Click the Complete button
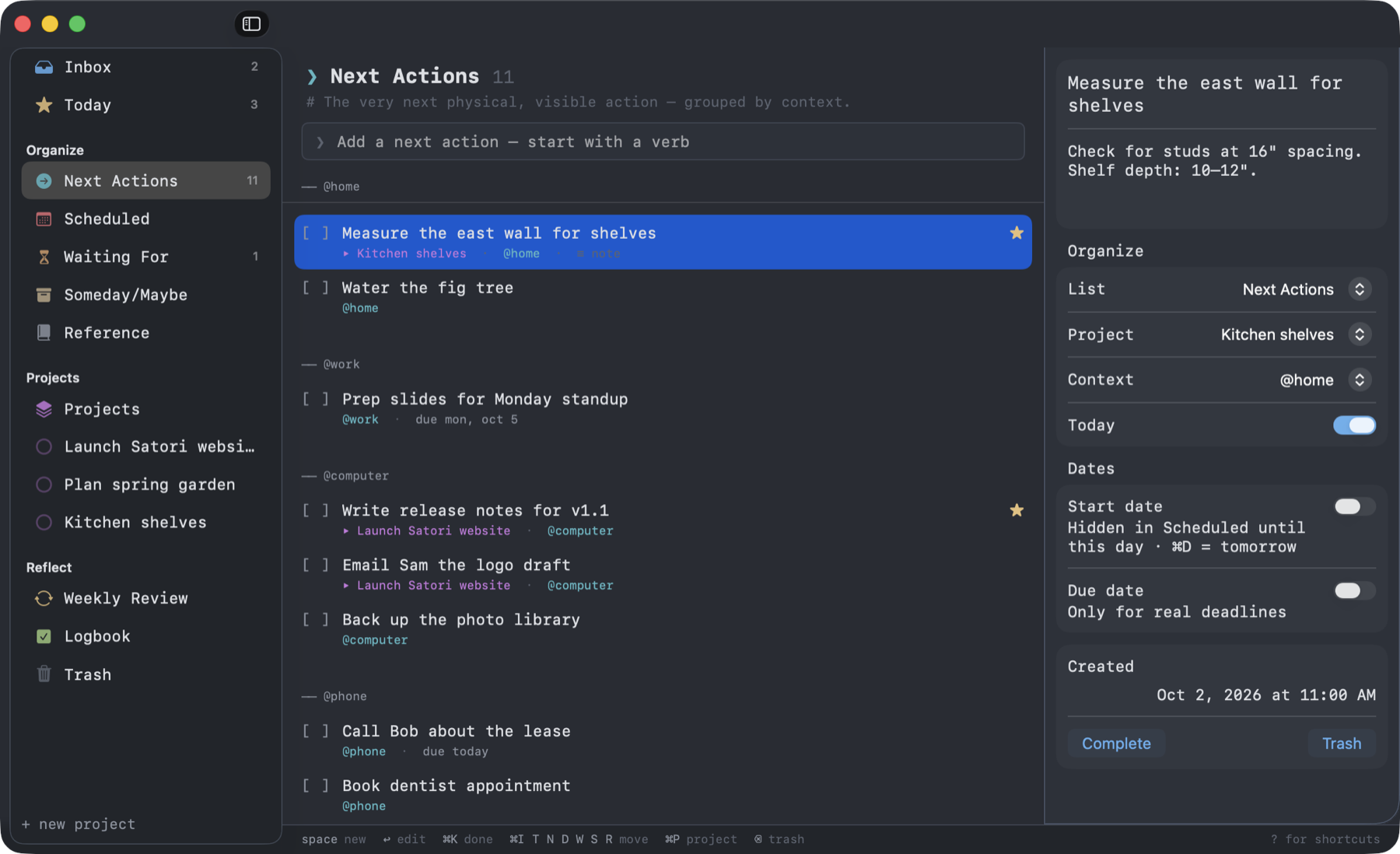Image resolution: width=1400 pixels, height=854 pixels. tap(1116, 744)
